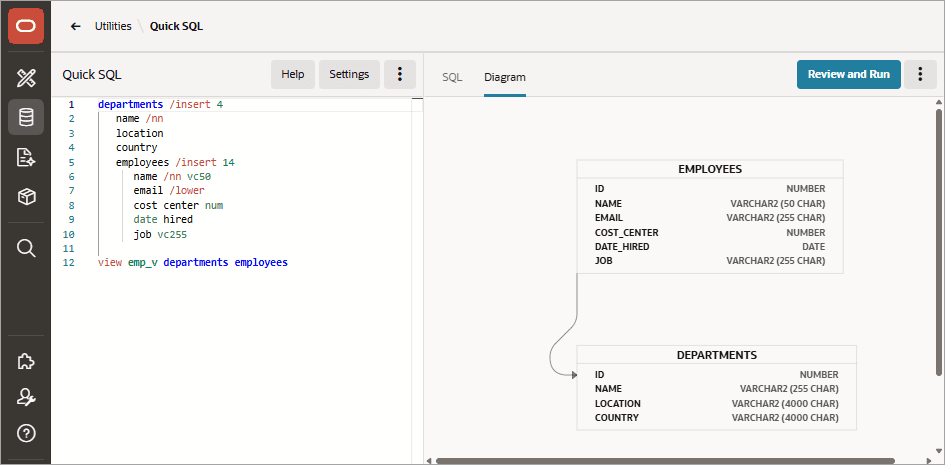Select the Diagram tab
Image resolution: width=945 pixels, height=465 pixels.
pos(505,77)
